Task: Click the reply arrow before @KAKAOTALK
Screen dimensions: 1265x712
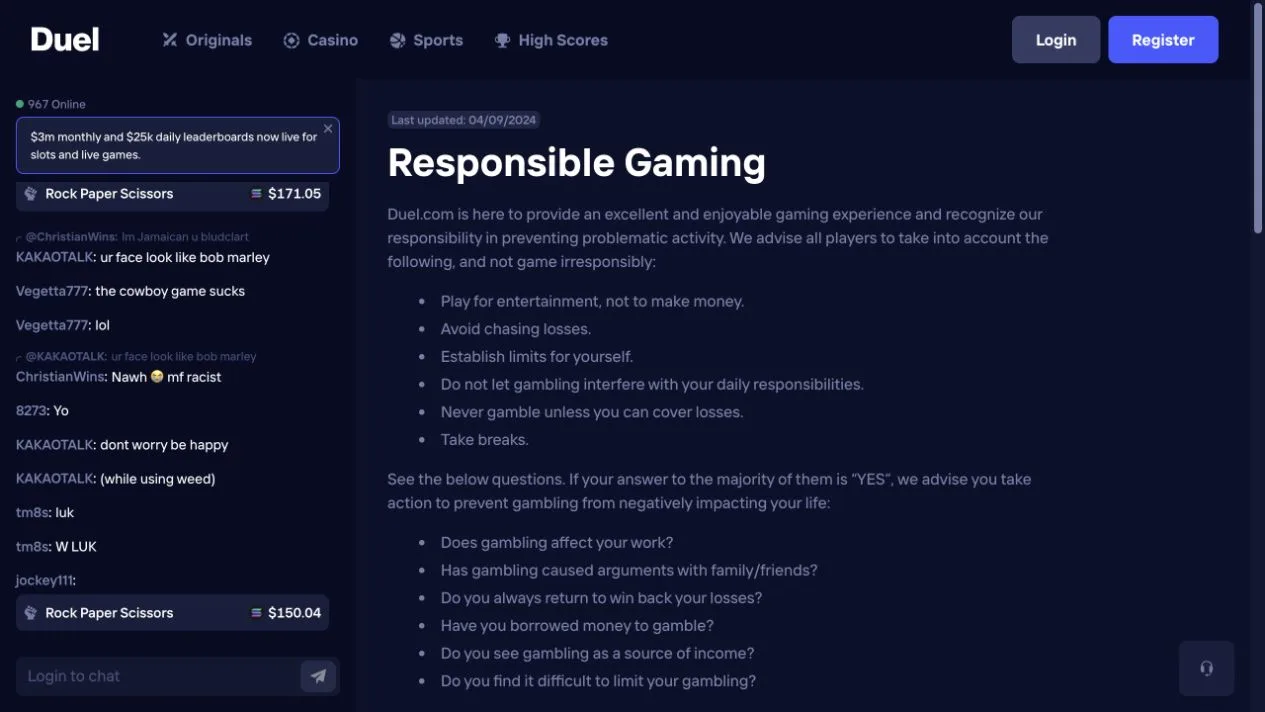Action: point(19,357)
